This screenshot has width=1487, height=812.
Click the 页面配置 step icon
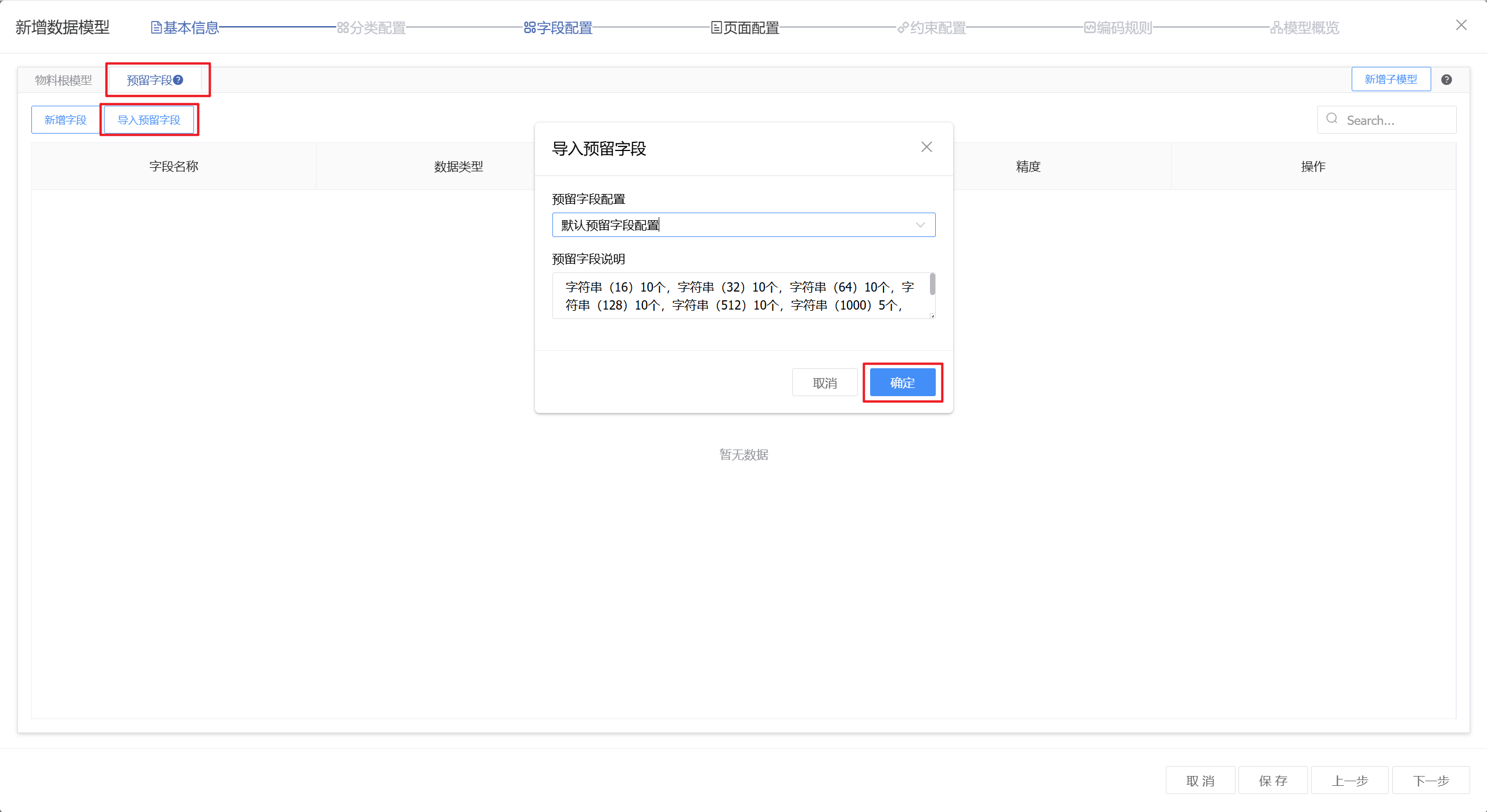(716, 27)
